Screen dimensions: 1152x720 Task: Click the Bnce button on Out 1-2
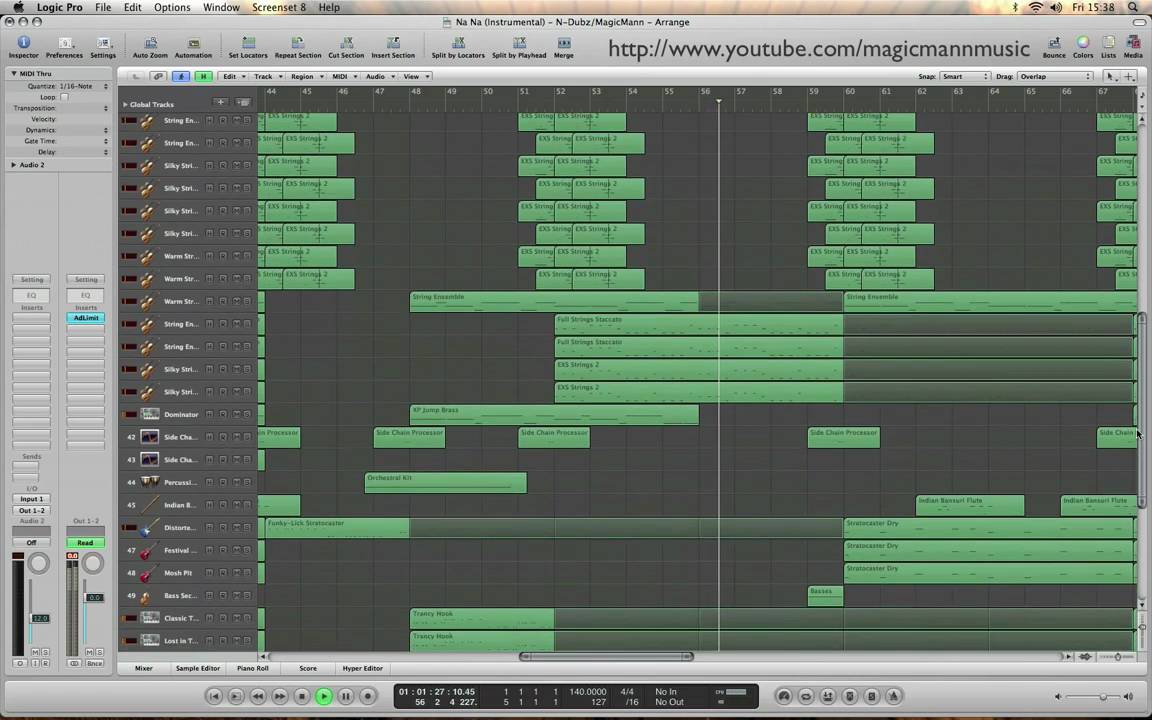[x=95, y=663]
